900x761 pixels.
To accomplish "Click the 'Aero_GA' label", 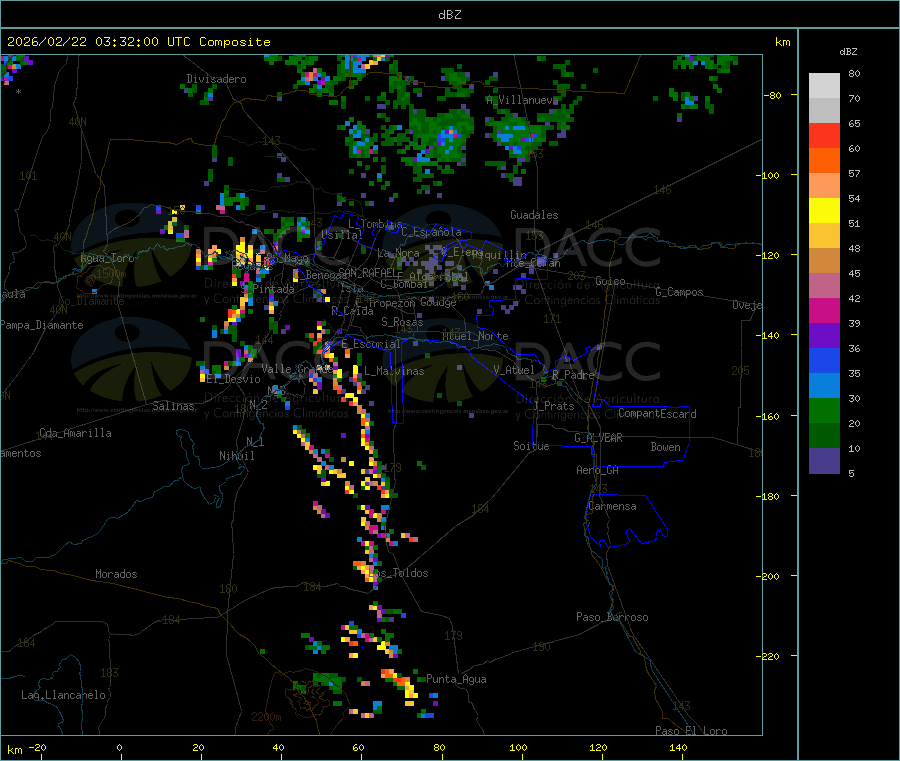I will point(597,470).
